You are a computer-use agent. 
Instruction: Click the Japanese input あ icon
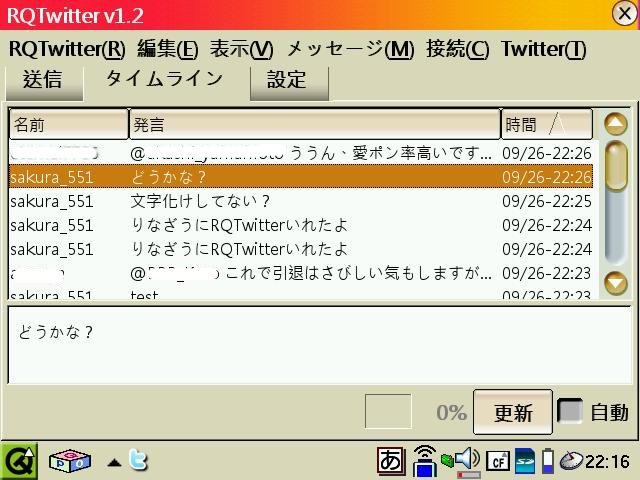[x=391, y=460]
